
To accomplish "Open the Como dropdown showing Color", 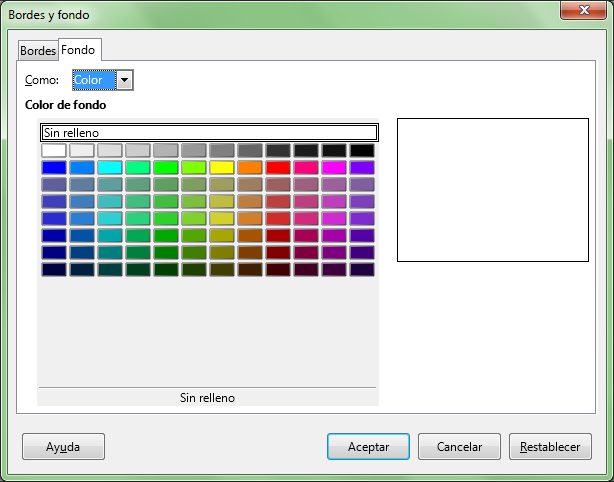I will [125, 80].
